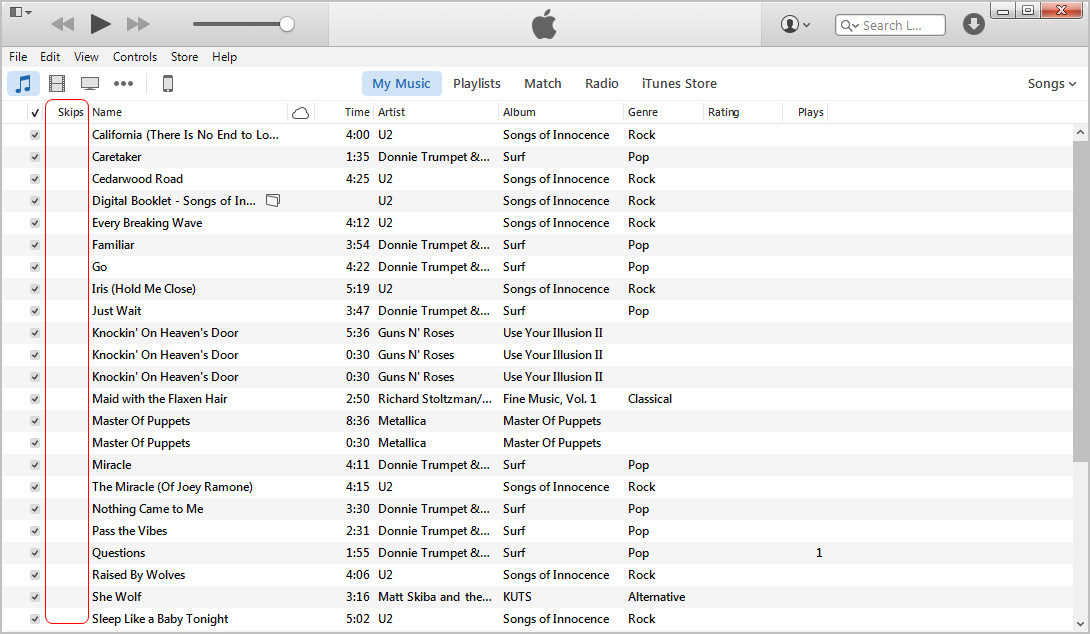Skip ahead with the Next track button
The image size is (1090, 634).
pyautogui.click(x=138, y=24)
